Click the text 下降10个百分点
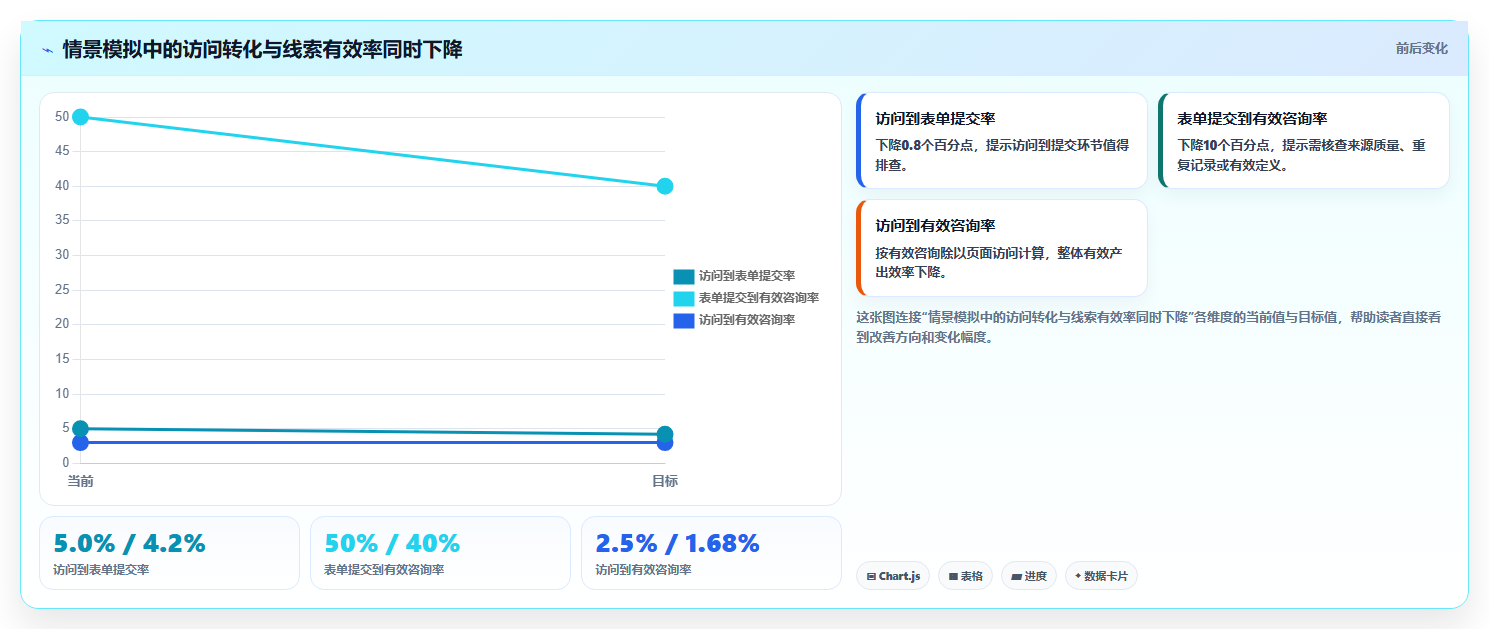The image size is (1489, 629). [x=1227, y=145]
